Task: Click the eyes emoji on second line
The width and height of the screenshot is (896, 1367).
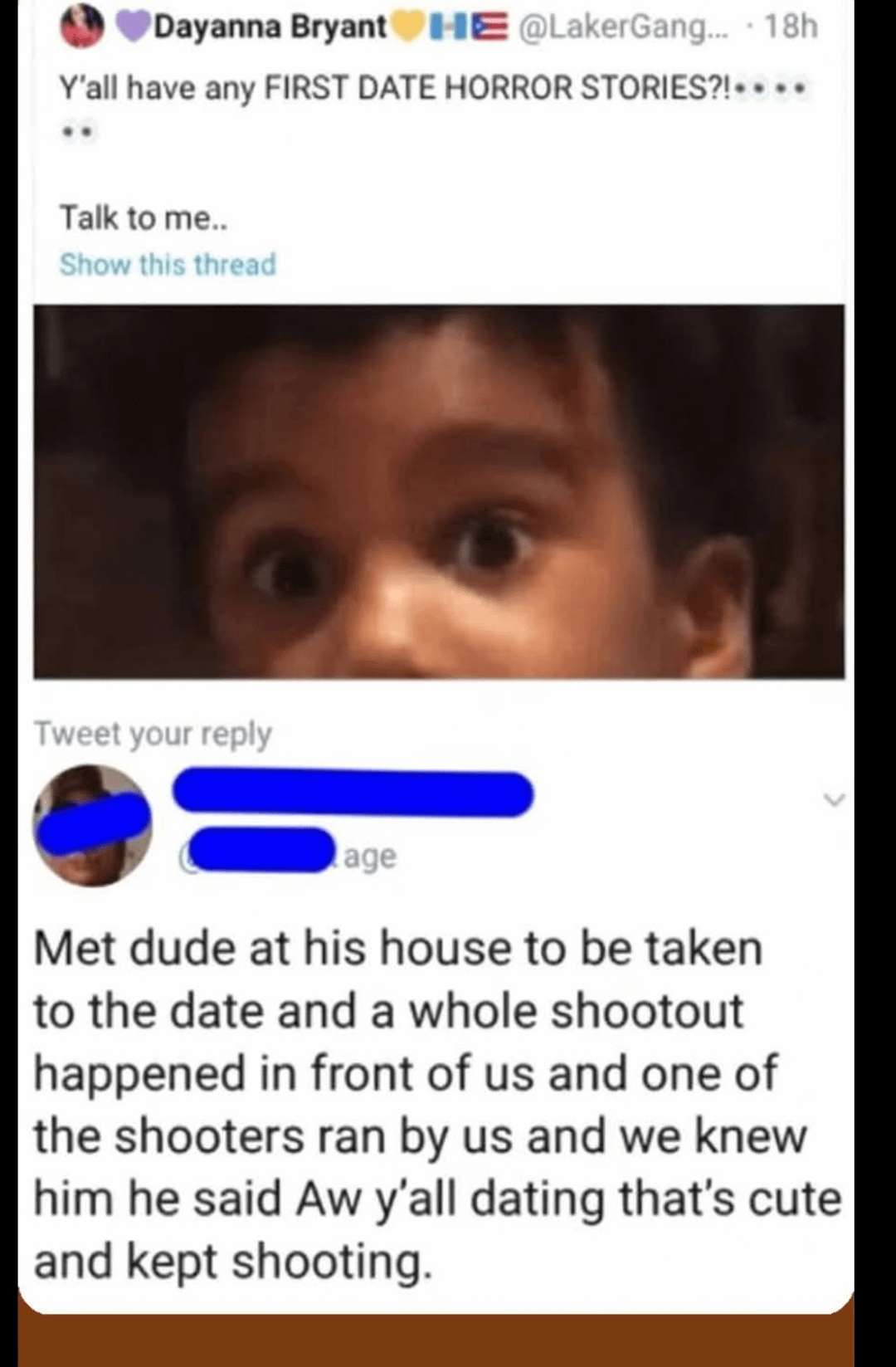Action: (x=78, y=132)
